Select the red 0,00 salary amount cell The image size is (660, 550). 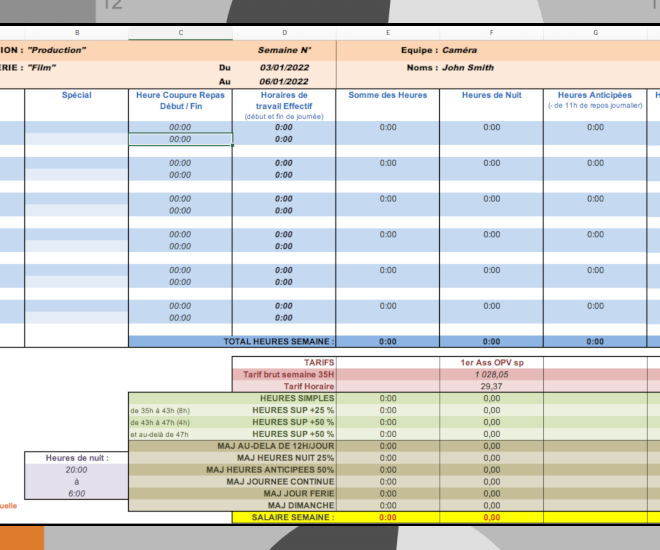point(492,518)
